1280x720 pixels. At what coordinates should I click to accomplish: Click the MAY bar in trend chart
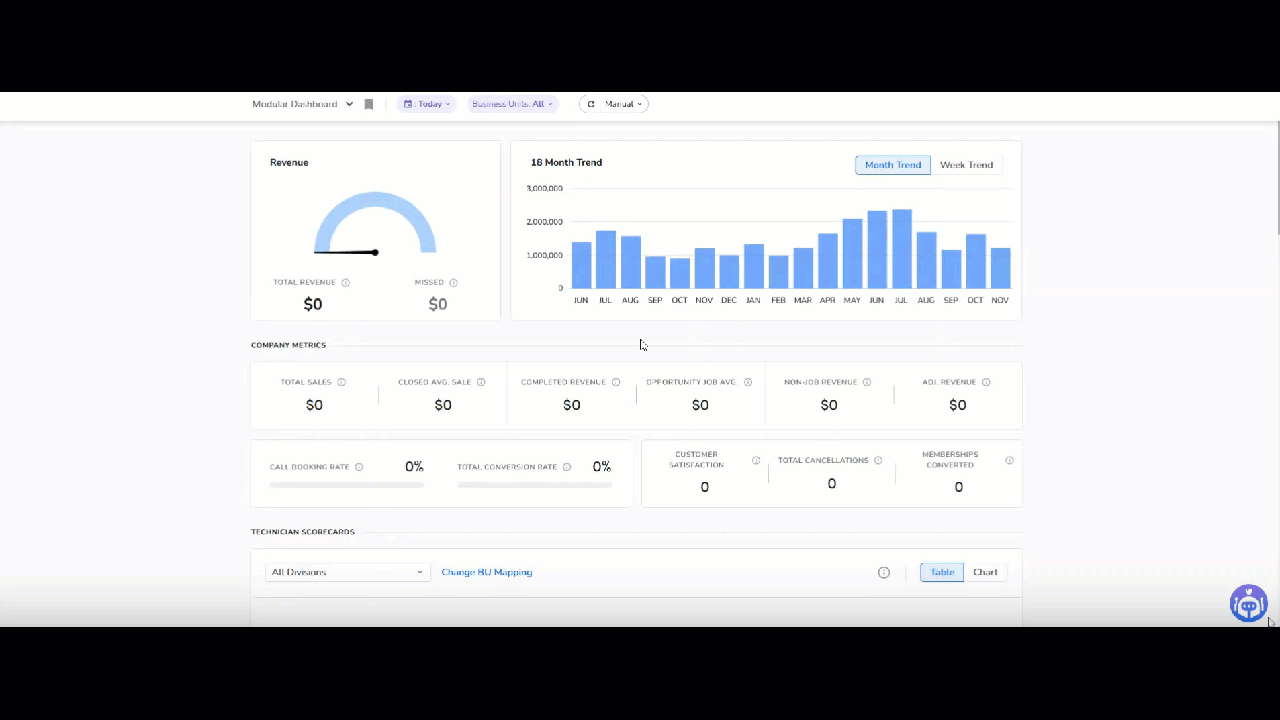852,254
